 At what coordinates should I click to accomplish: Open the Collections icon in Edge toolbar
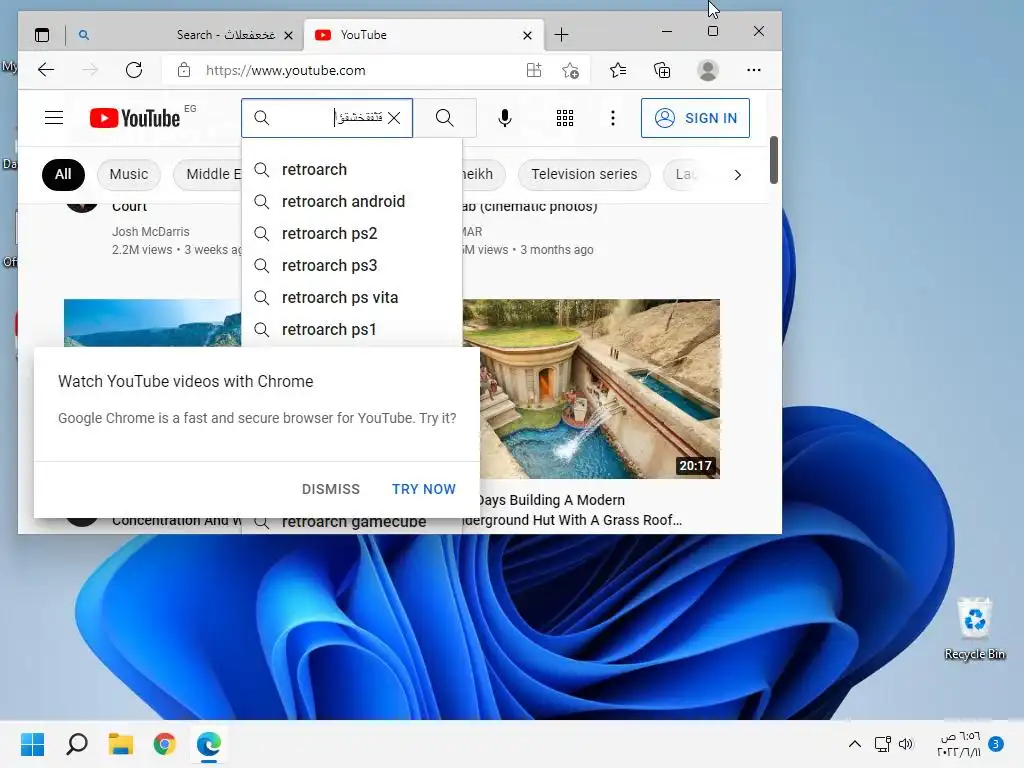point(662,70)
